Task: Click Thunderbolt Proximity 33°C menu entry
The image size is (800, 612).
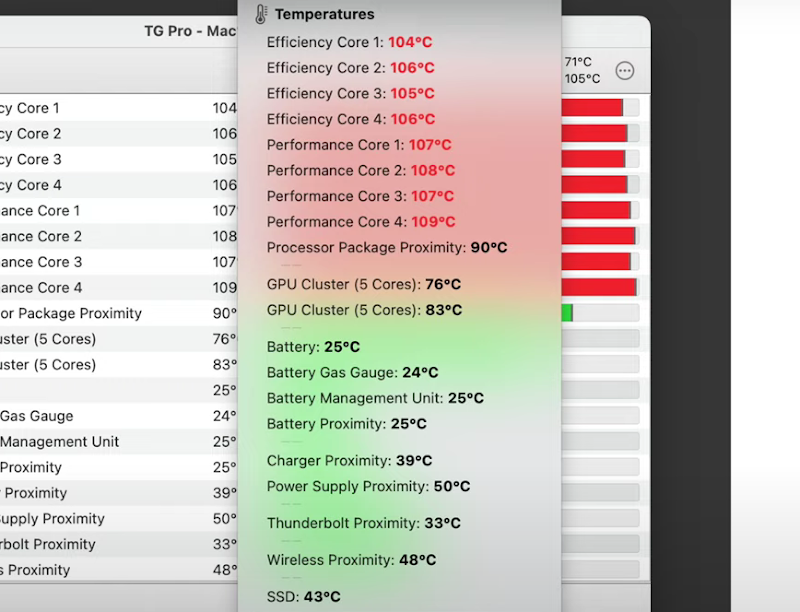Action: [x=363, y=523]
